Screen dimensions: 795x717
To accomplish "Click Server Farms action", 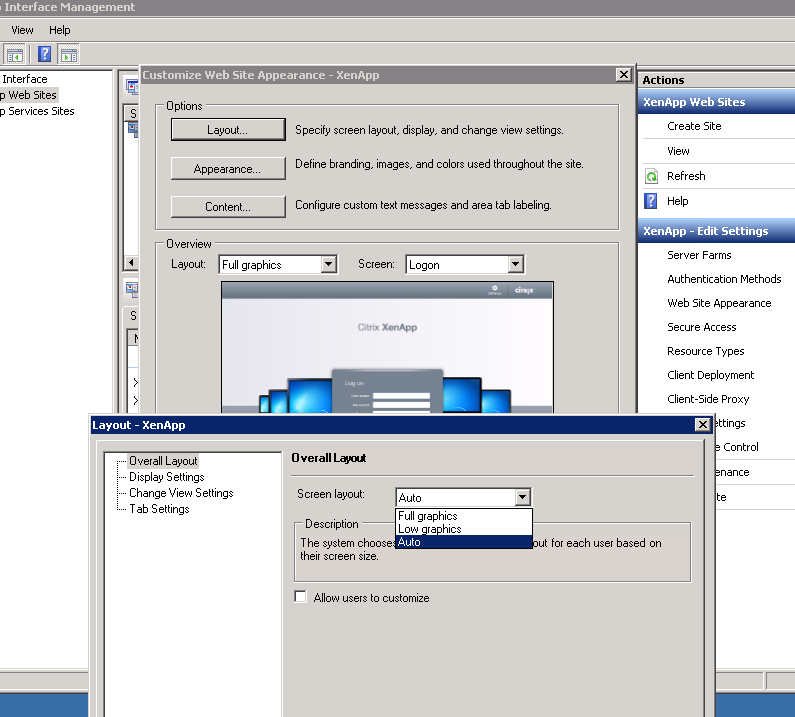I will coord(699,255).
